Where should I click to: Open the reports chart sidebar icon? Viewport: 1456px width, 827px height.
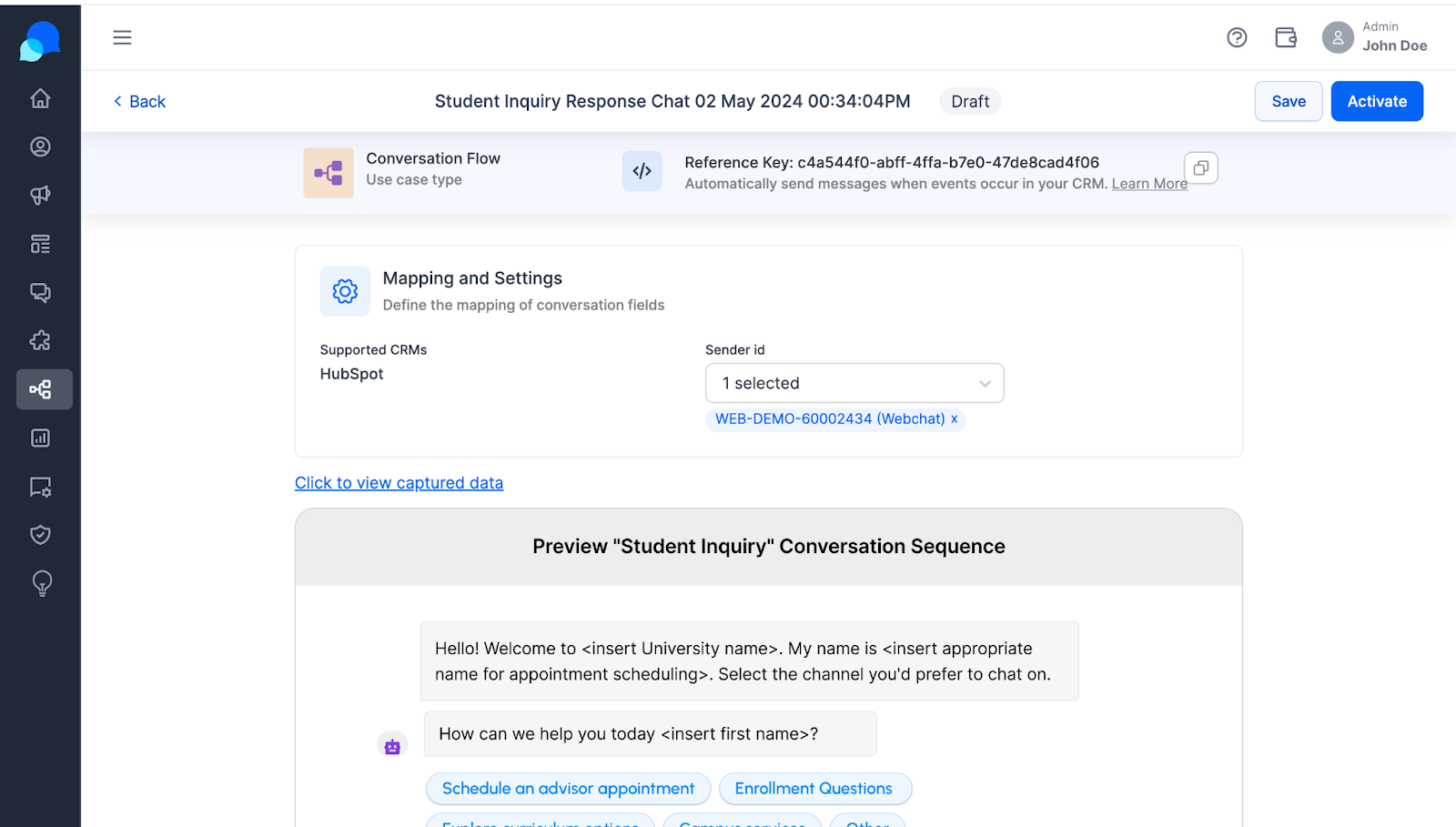[x=40, y=438]
